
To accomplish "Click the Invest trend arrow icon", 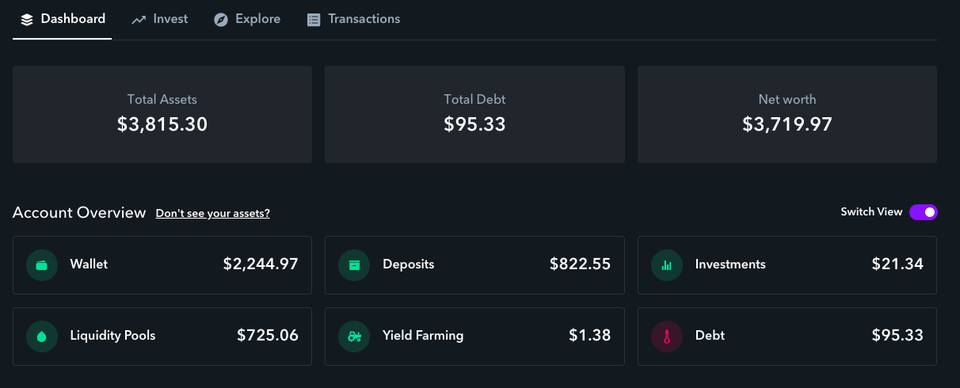I will tap(139, 20).
